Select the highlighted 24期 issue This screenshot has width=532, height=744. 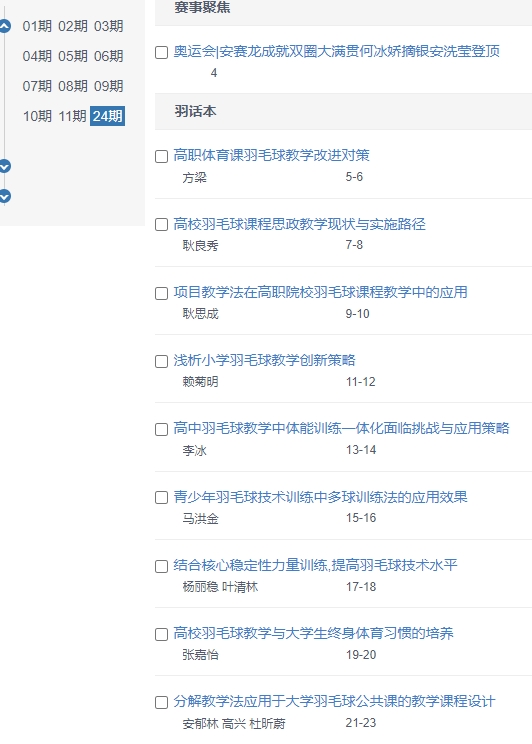108,116
